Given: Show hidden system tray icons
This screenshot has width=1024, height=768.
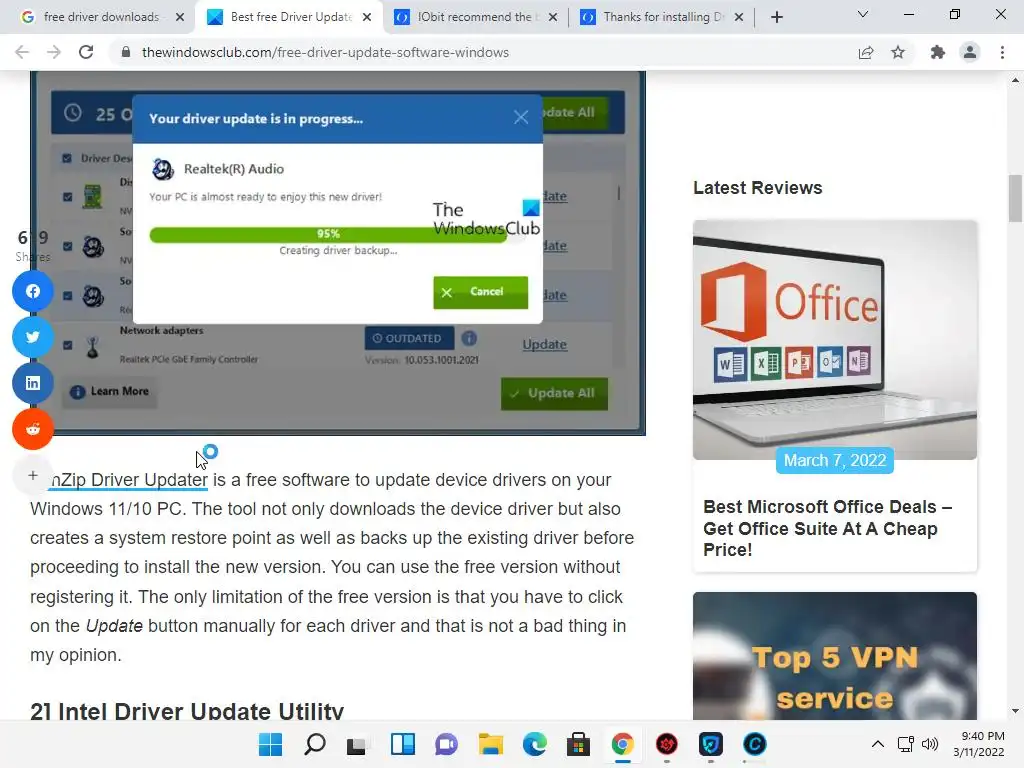Looking at the screenshot, I should 878,744.
